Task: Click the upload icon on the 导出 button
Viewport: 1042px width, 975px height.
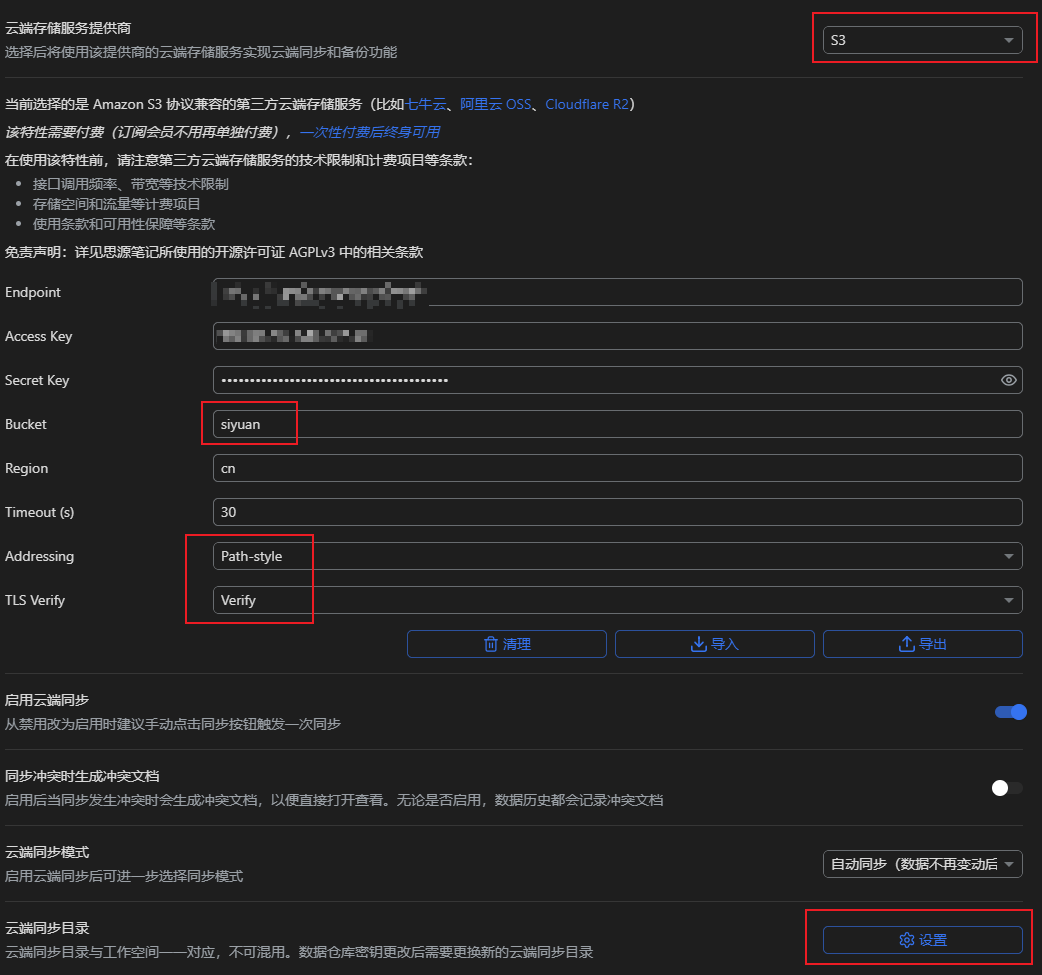Action: (x=906, y=644)
